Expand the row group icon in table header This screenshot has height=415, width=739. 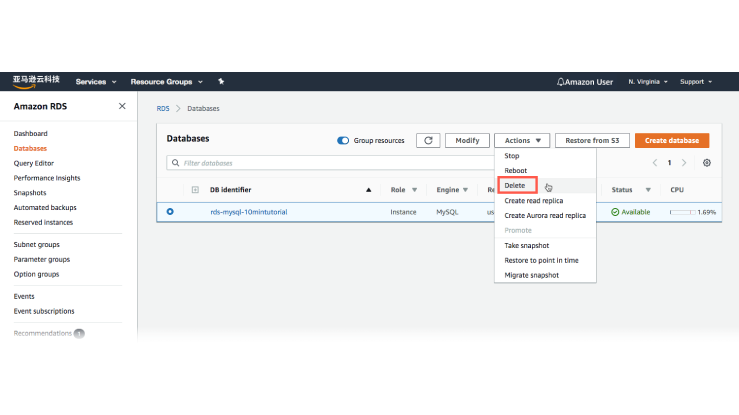coord(195,189)
